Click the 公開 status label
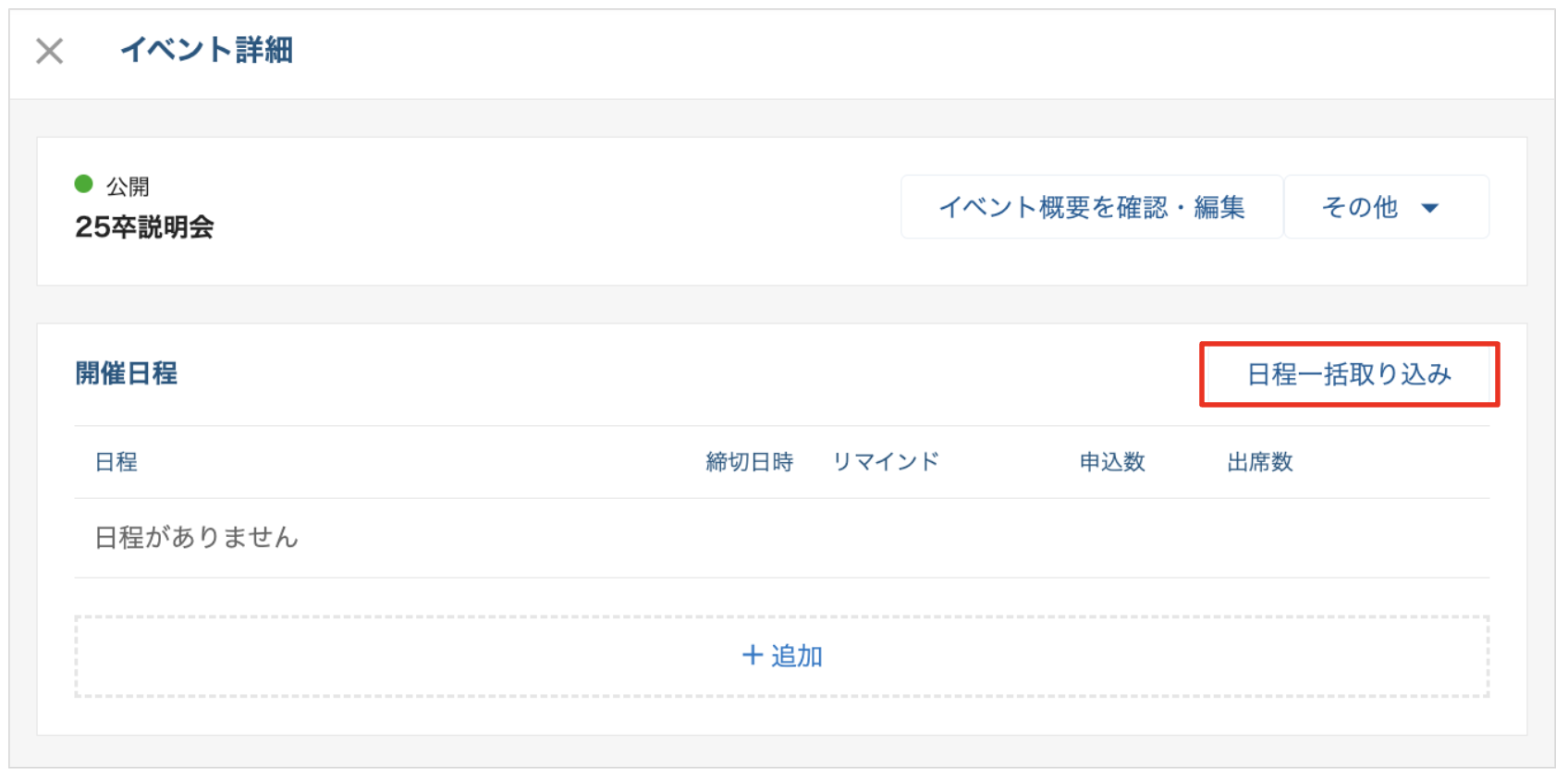The image size is (1568, 780). coord(128,187)
